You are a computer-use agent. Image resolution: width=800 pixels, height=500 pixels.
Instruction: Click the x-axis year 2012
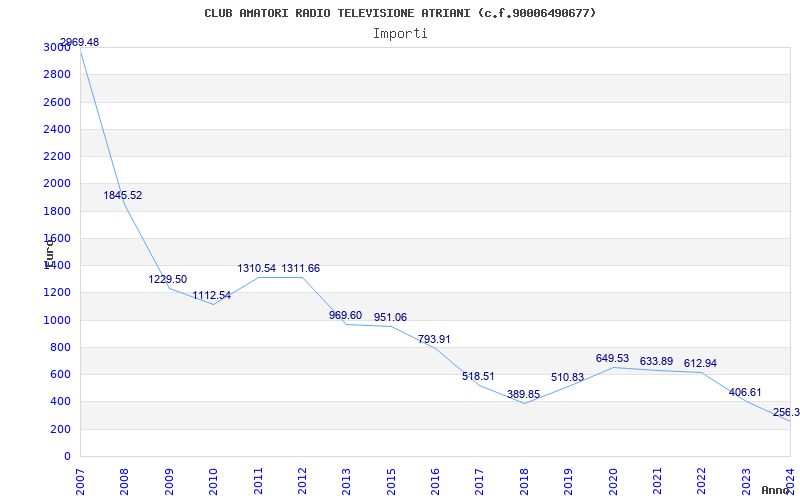tap(302, 481)
